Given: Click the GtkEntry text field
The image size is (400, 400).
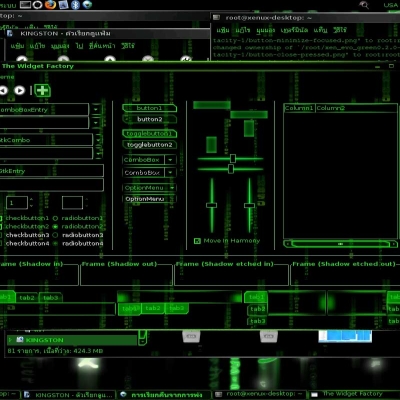Looking at the screenshot, I should (52, 171).
